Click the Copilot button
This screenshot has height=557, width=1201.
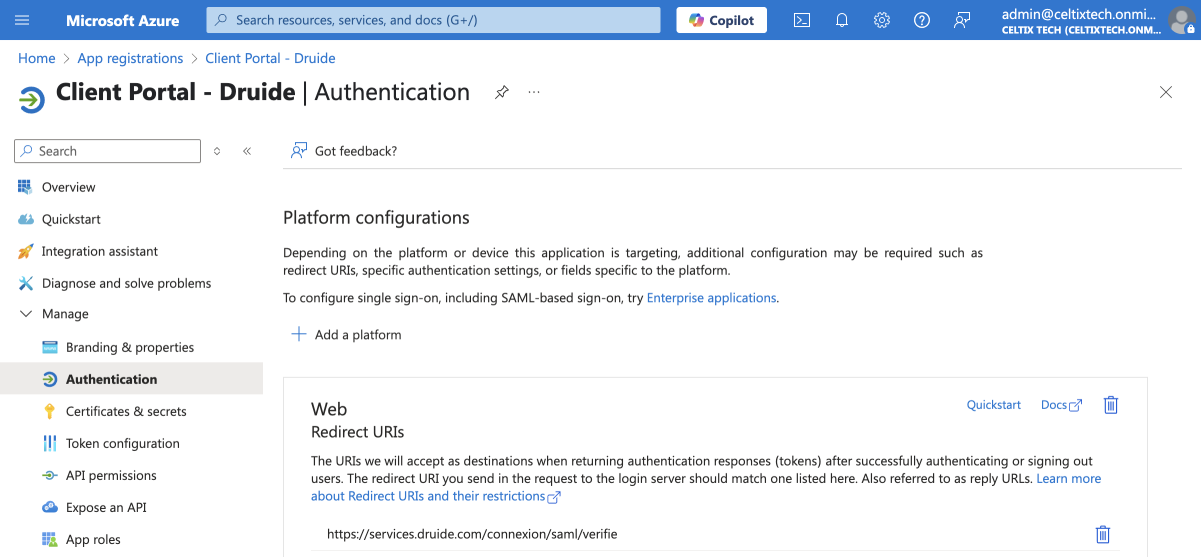coord(721,20)
